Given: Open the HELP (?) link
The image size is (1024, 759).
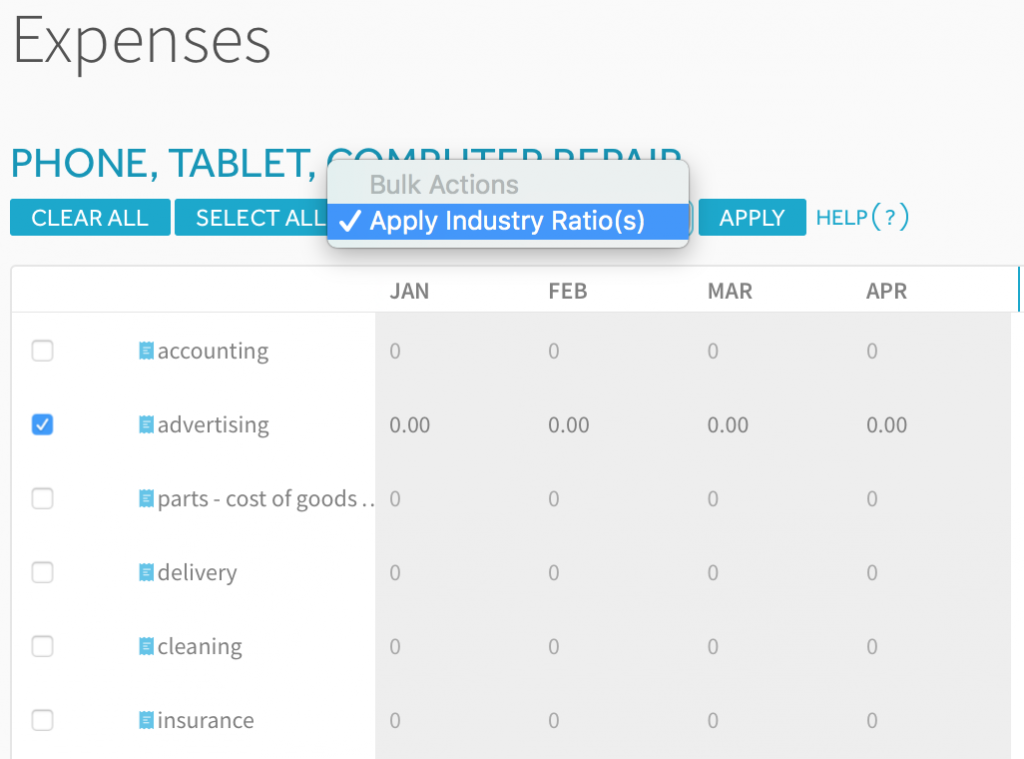Looking at the screenshot, I should [863, 217].
